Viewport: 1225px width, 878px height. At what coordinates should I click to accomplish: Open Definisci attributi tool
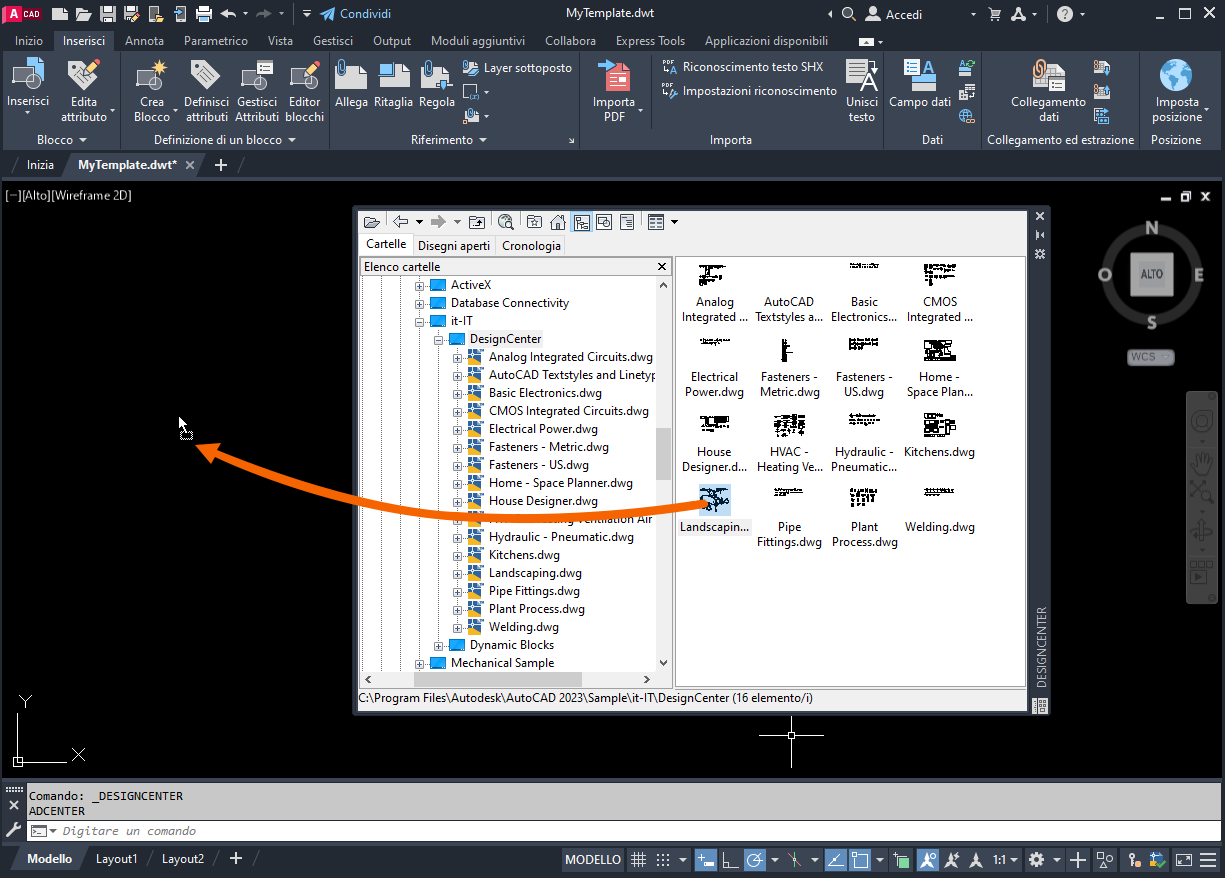[207, 91]
